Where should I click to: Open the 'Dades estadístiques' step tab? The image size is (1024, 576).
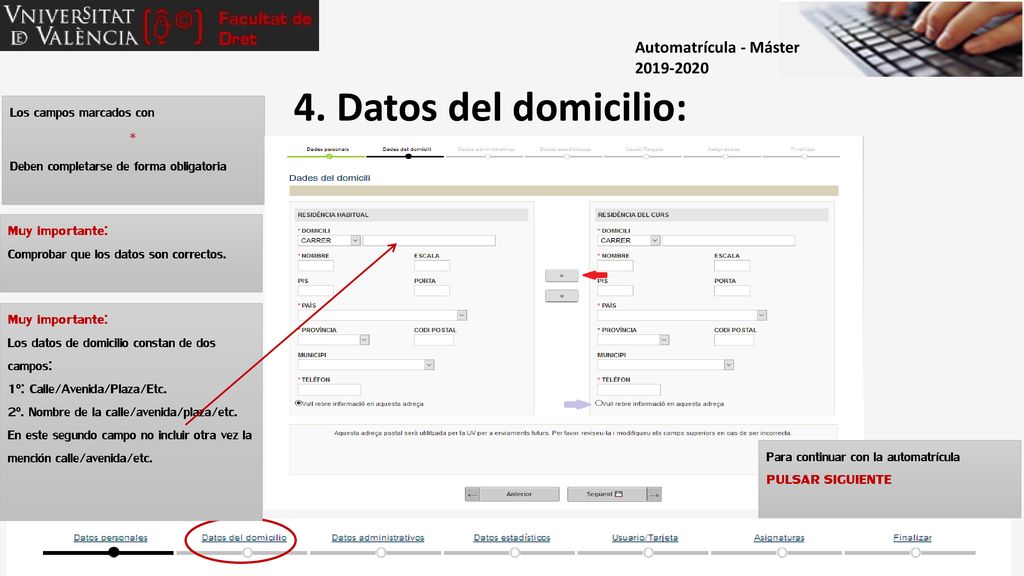pyautogui.click(x=566, y=150)
